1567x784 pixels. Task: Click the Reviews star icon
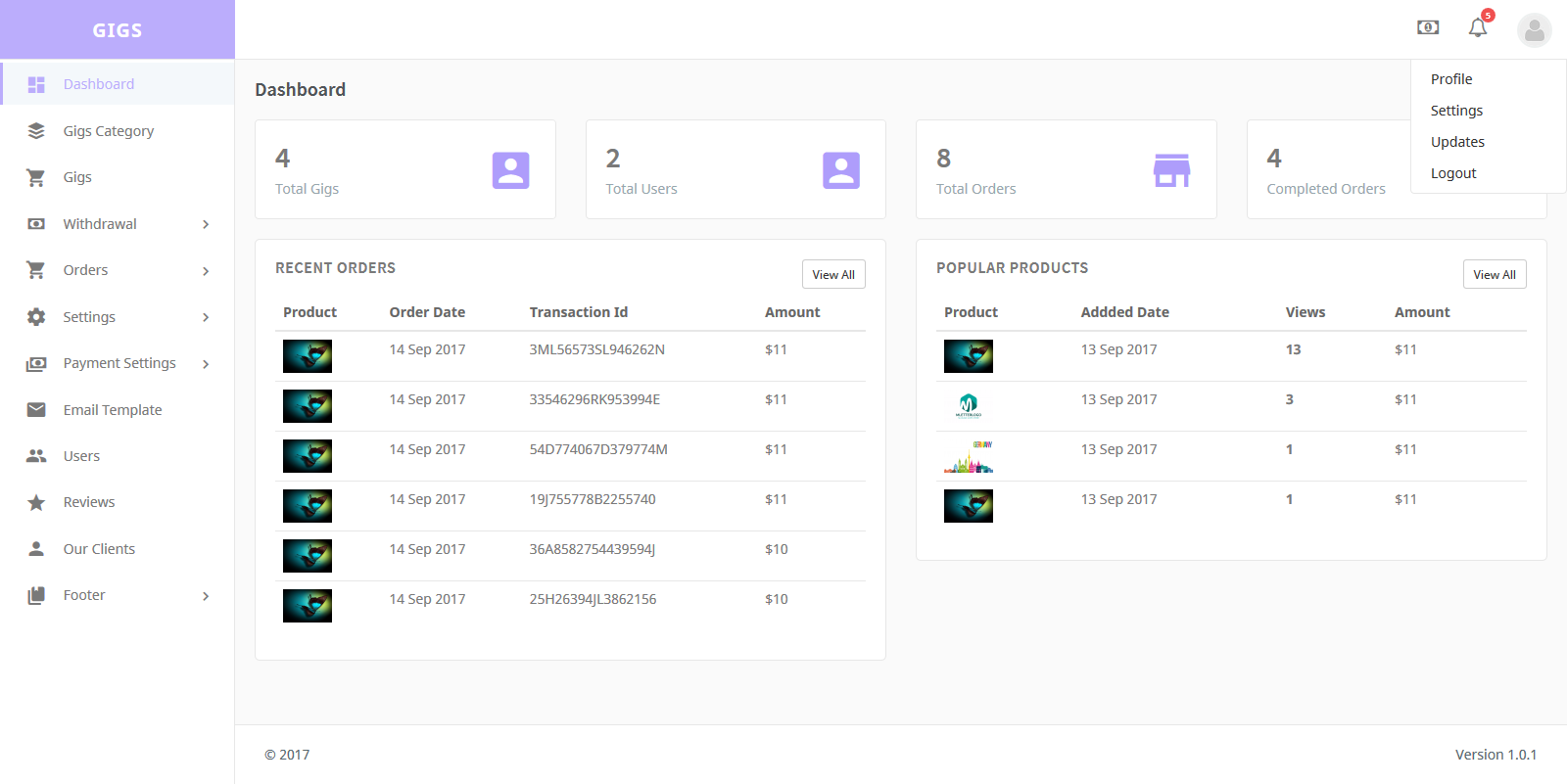tap(36, 502)
